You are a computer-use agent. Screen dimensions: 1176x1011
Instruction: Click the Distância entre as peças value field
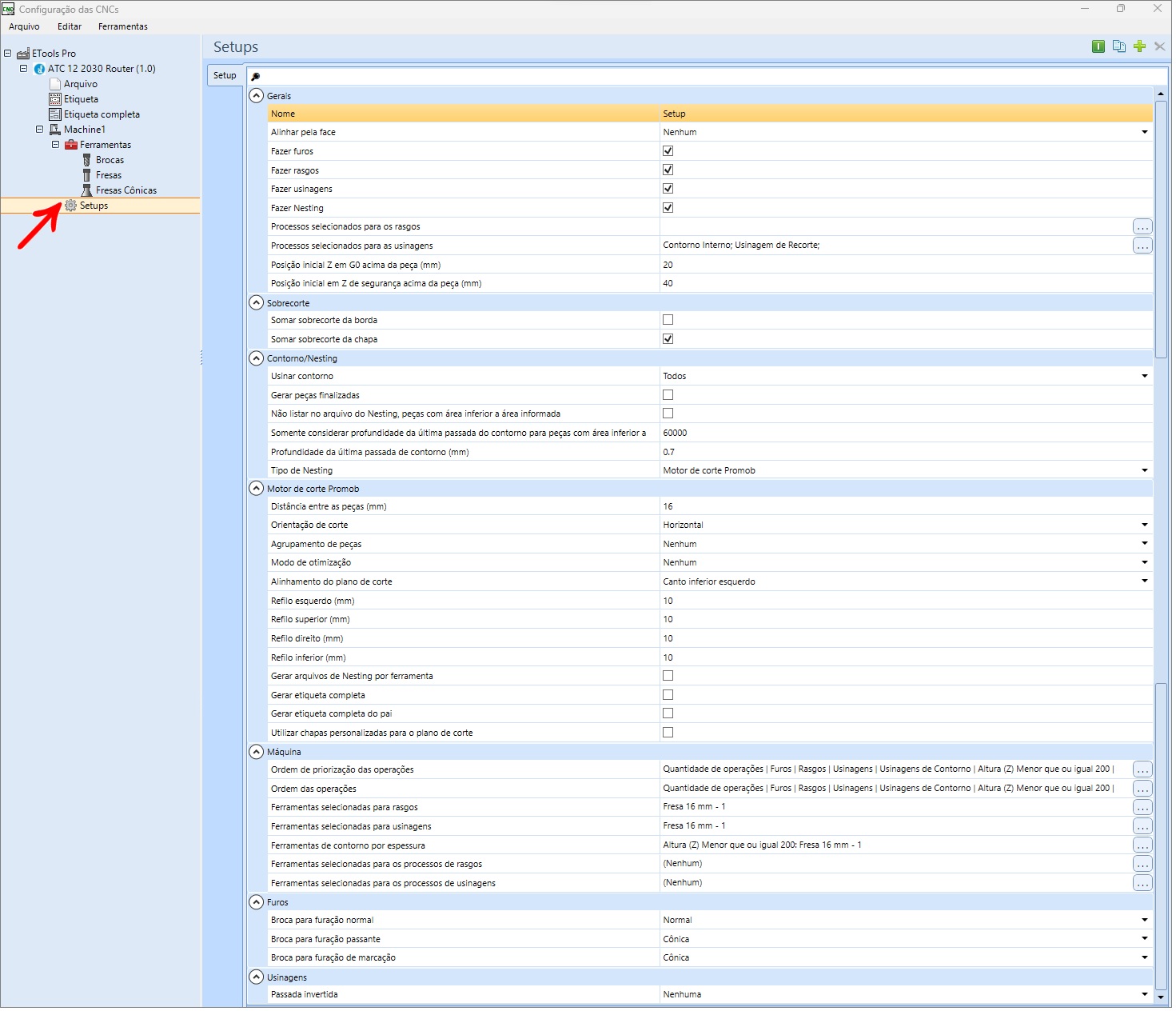906,506
